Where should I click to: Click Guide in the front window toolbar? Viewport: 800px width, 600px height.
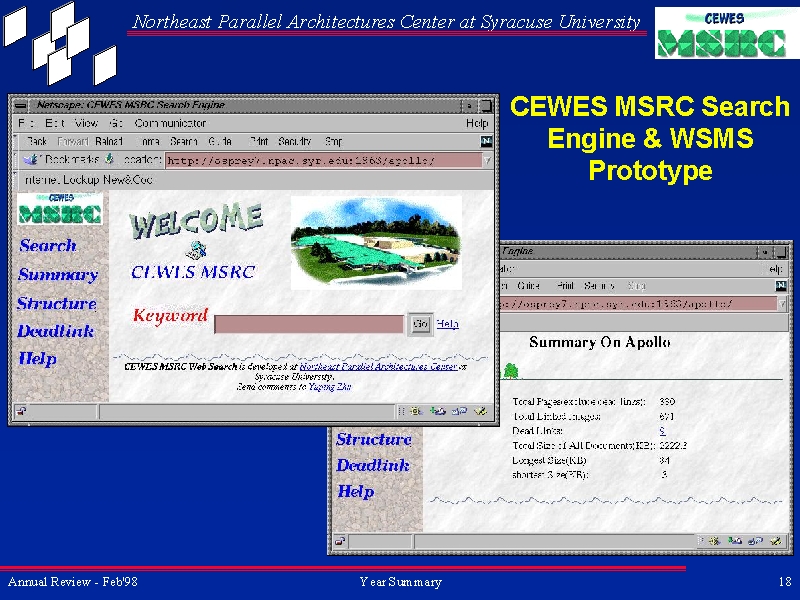220,141
